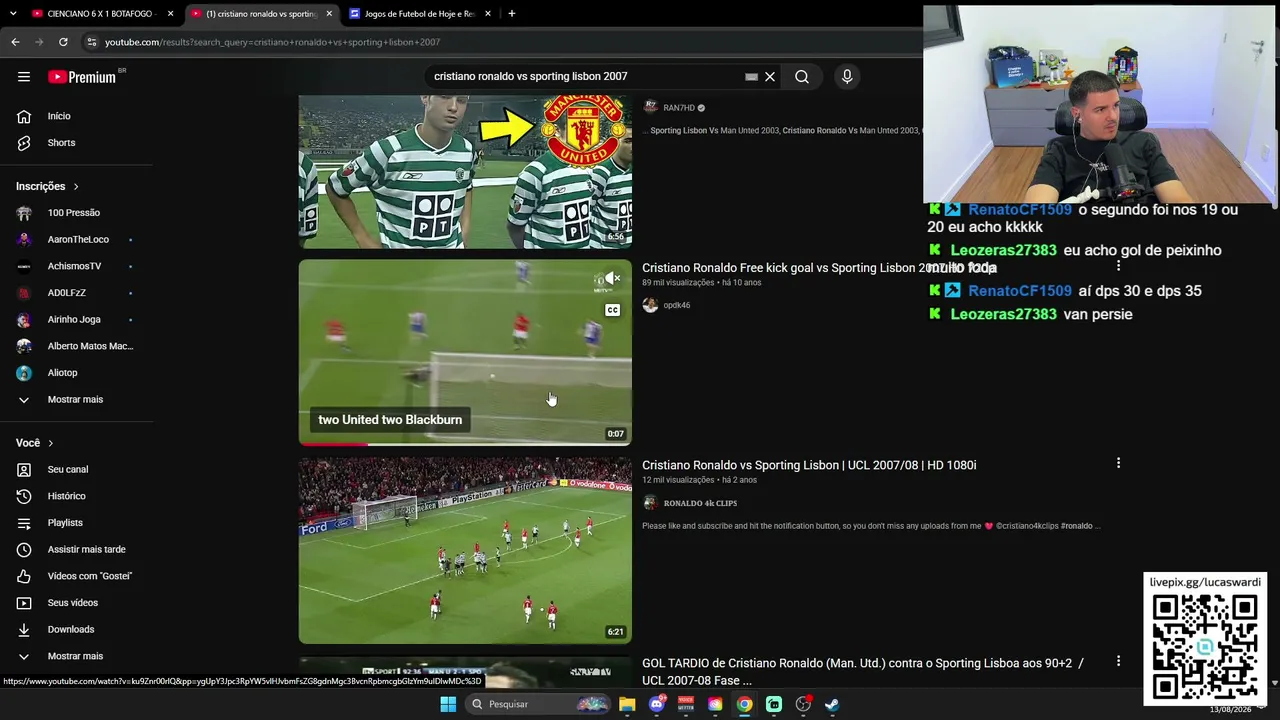Expand the Você section with Mostrar mais
The height and width of the screenshot is (720, 1280).
76,656
